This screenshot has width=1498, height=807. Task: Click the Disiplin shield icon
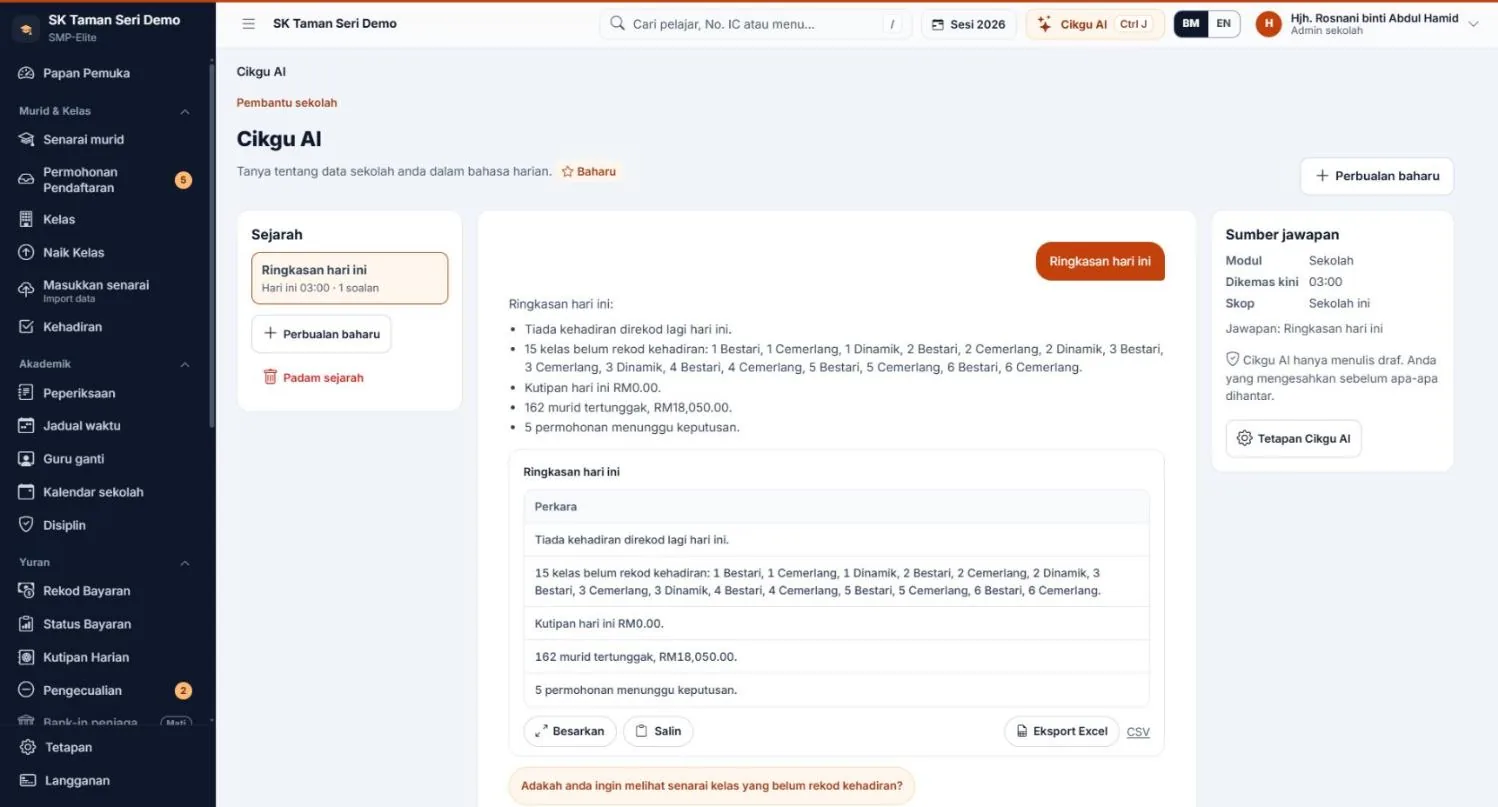pyautogui.click(x=27, y=525)
